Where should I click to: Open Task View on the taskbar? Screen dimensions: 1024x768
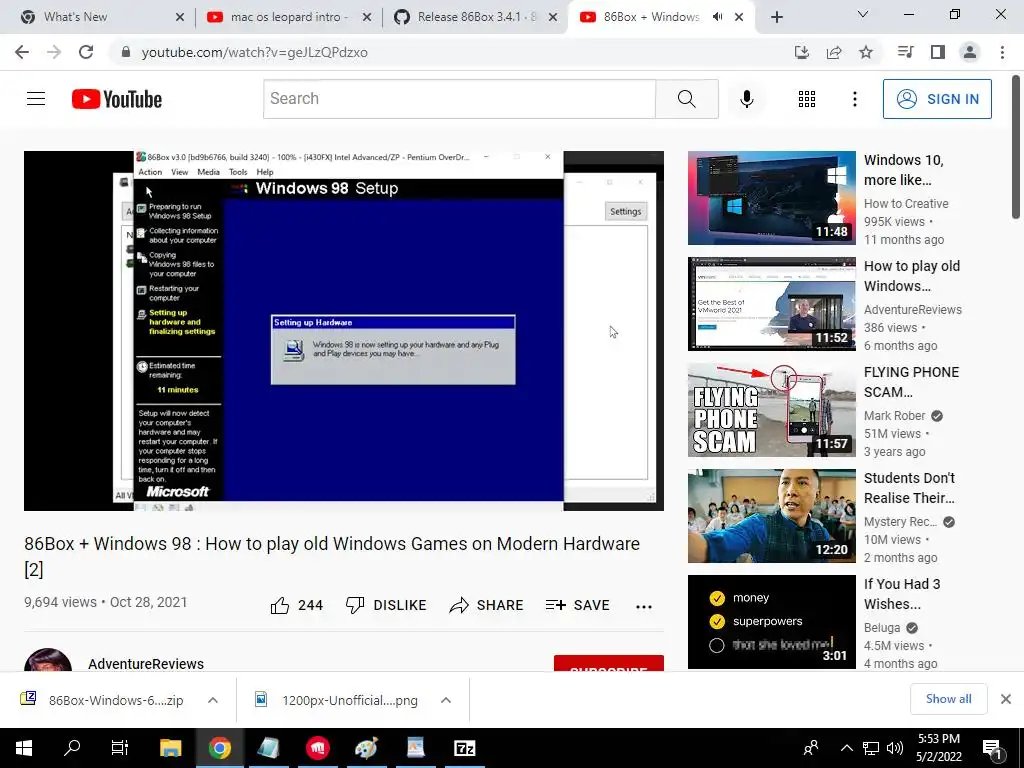[120, 748]
